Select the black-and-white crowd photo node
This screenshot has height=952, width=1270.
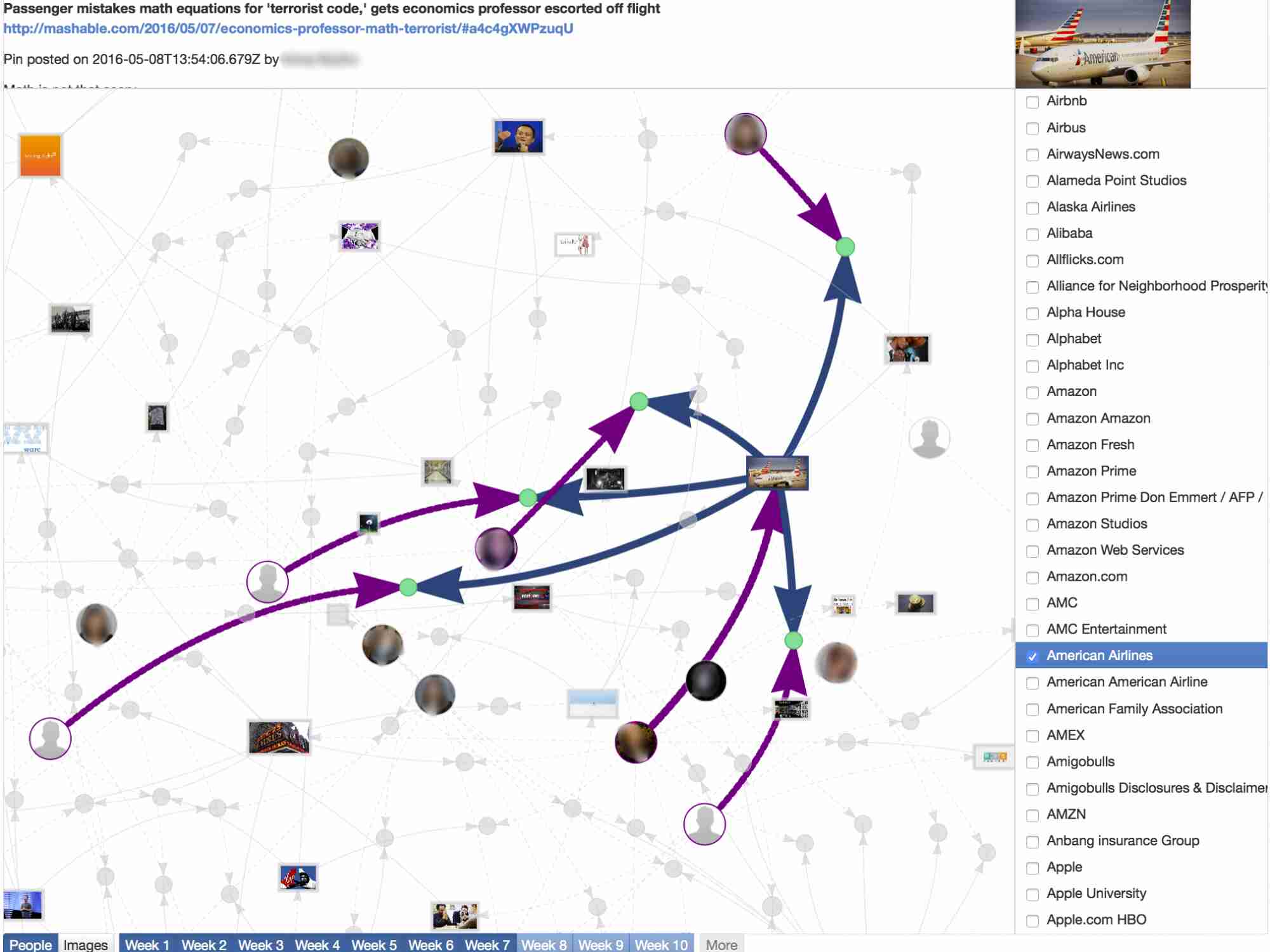coord(70,319)
